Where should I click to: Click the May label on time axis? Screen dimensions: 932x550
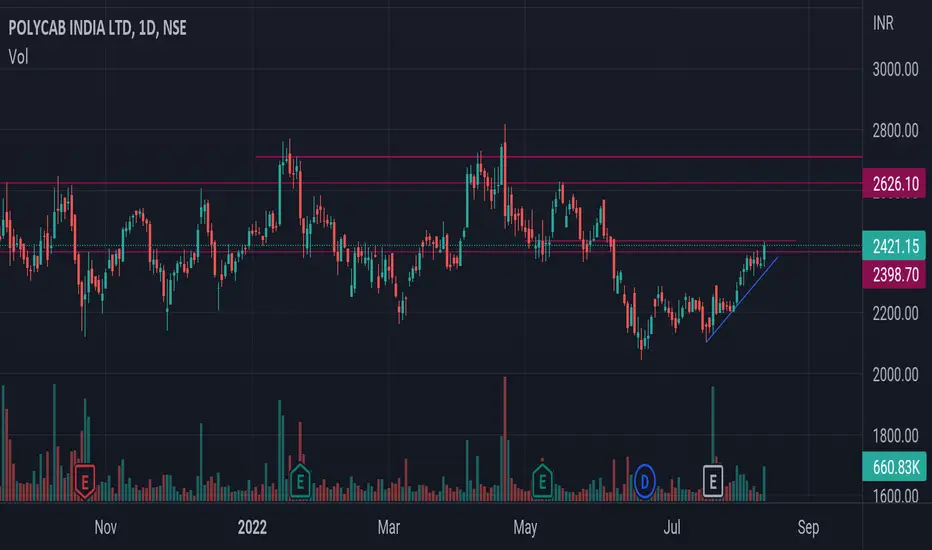pos(525,527)
